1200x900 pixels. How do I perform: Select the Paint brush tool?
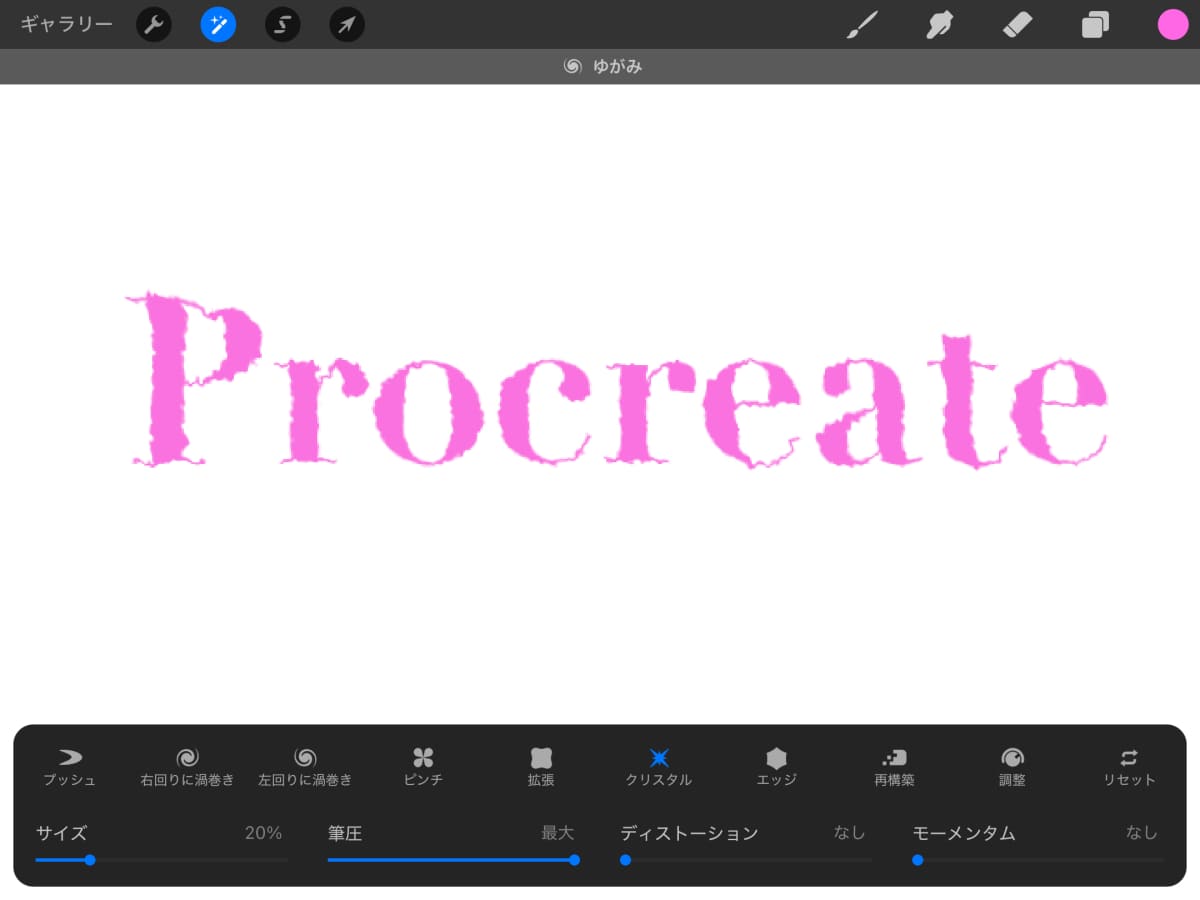coord(861,24)
